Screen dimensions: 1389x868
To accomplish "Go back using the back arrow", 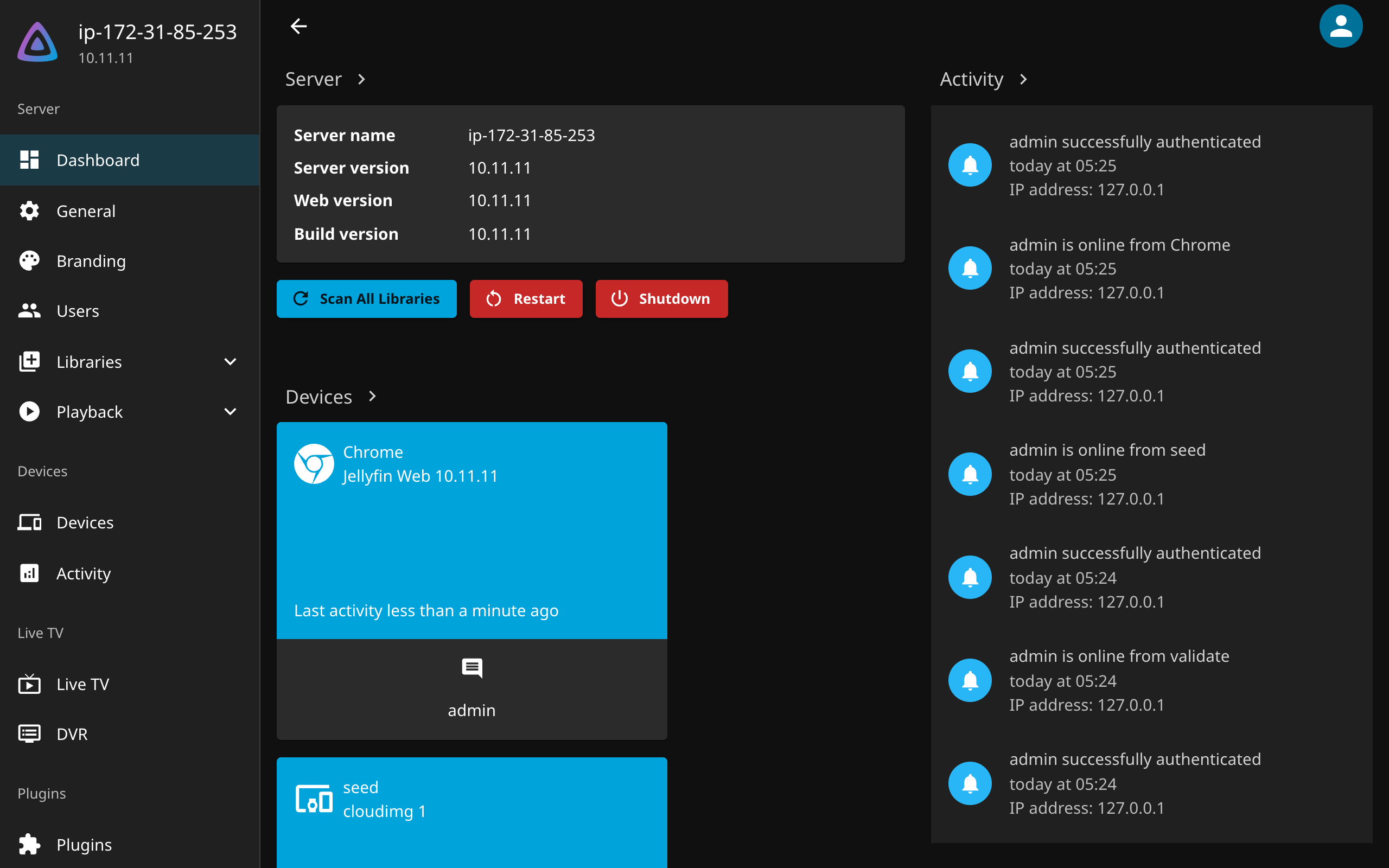I will click(x=298, y=27).
